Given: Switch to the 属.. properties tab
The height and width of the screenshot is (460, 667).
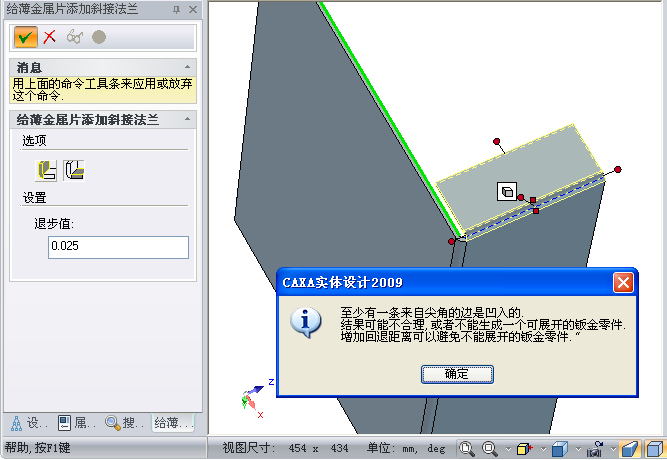Looking at the screenshot, I should tap(77, 423).
